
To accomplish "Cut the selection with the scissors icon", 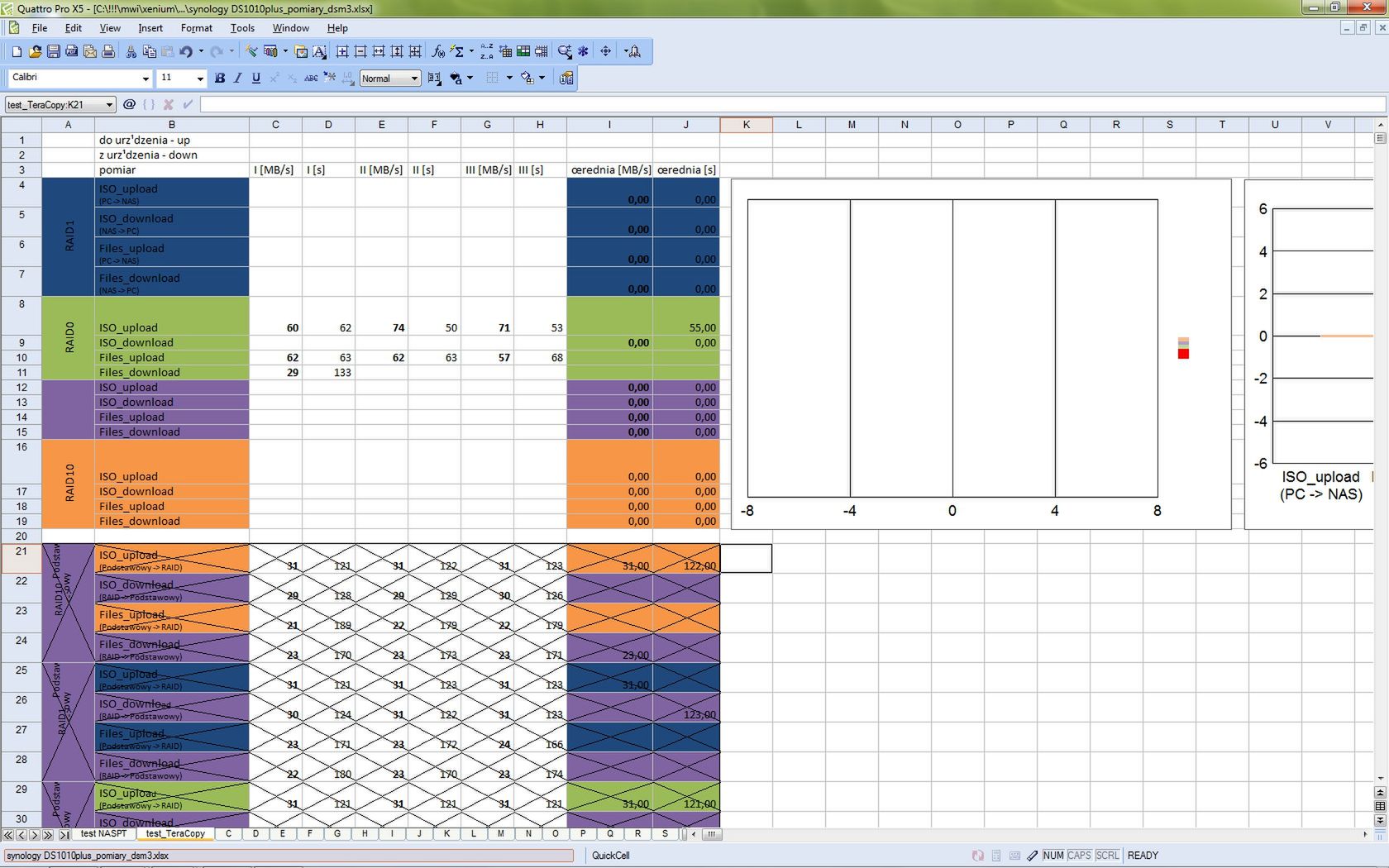I will 131,51.
